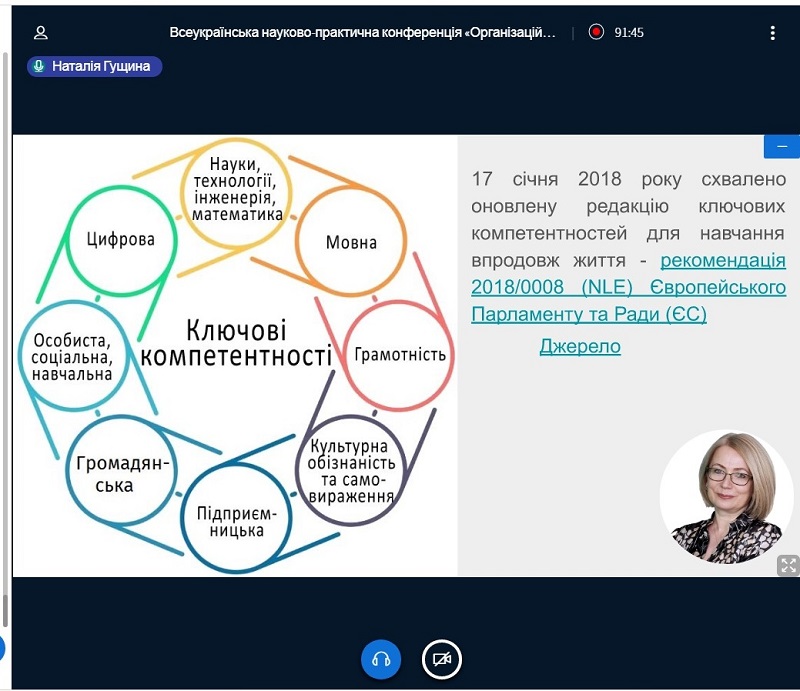The image size is (800, 691).
Task: Click the red recording indicator
Action: pos(596,32)
